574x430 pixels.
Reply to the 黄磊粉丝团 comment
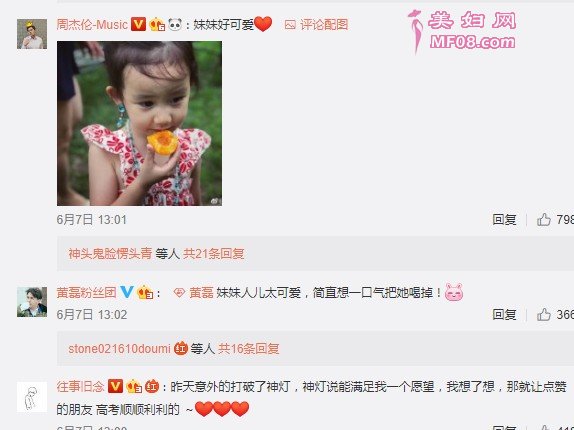coord(504,314)
